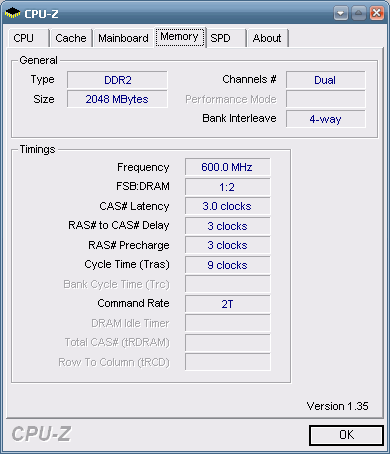Click the DRAM Idle Timer label
This screenshot has height=454, width=390.
click(130, 323)
